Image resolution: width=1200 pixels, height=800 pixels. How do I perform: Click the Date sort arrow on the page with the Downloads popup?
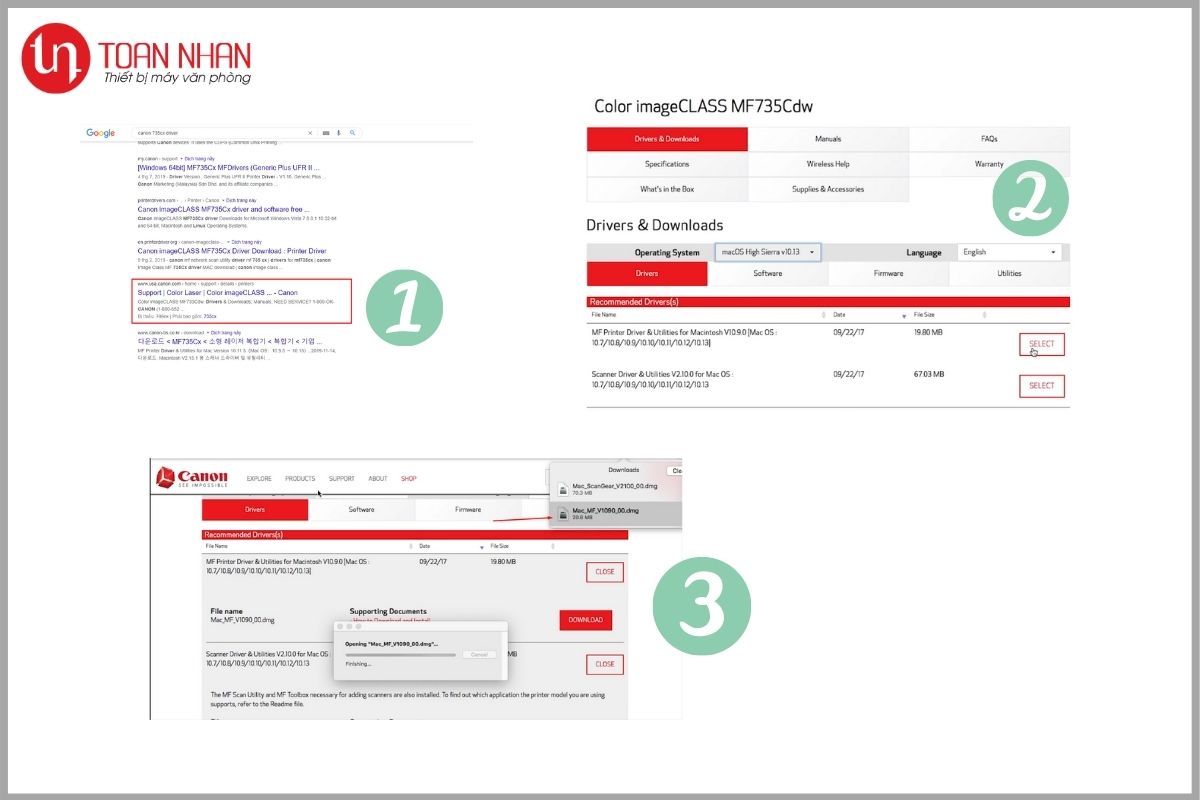click(482, 547)
